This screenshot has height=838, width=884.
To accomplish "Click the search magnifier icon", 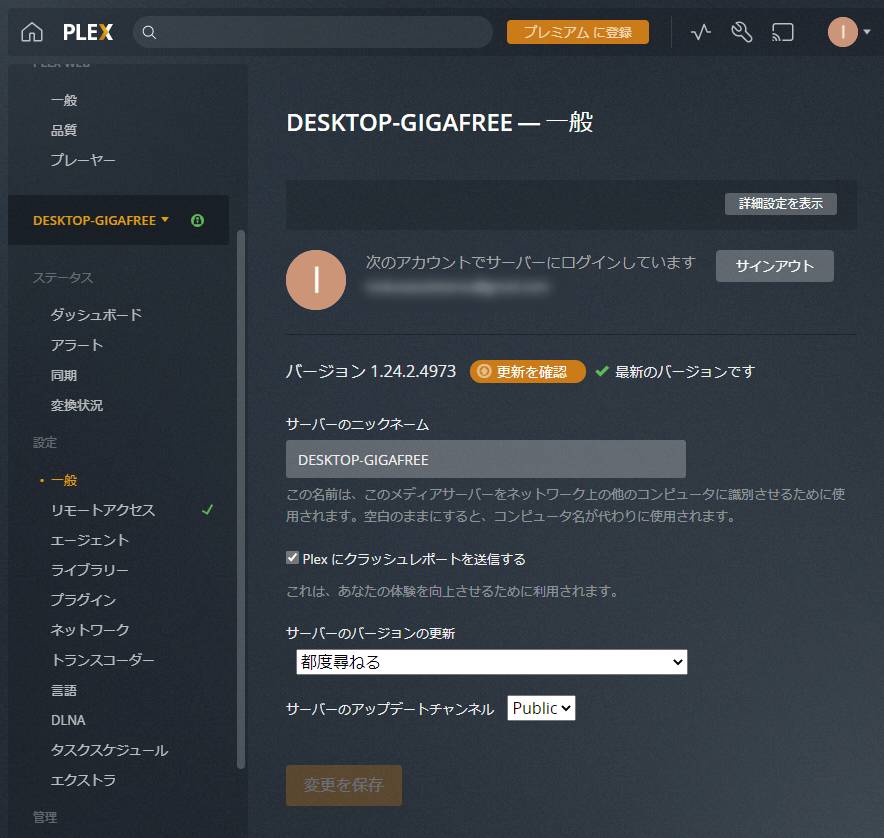I will 149,32.
